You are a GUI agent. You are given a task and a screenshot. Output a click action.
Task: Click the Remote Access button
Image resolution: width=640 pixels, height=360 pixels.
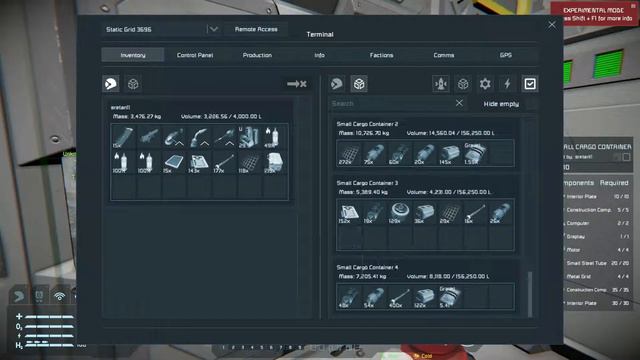pos(256,29)
